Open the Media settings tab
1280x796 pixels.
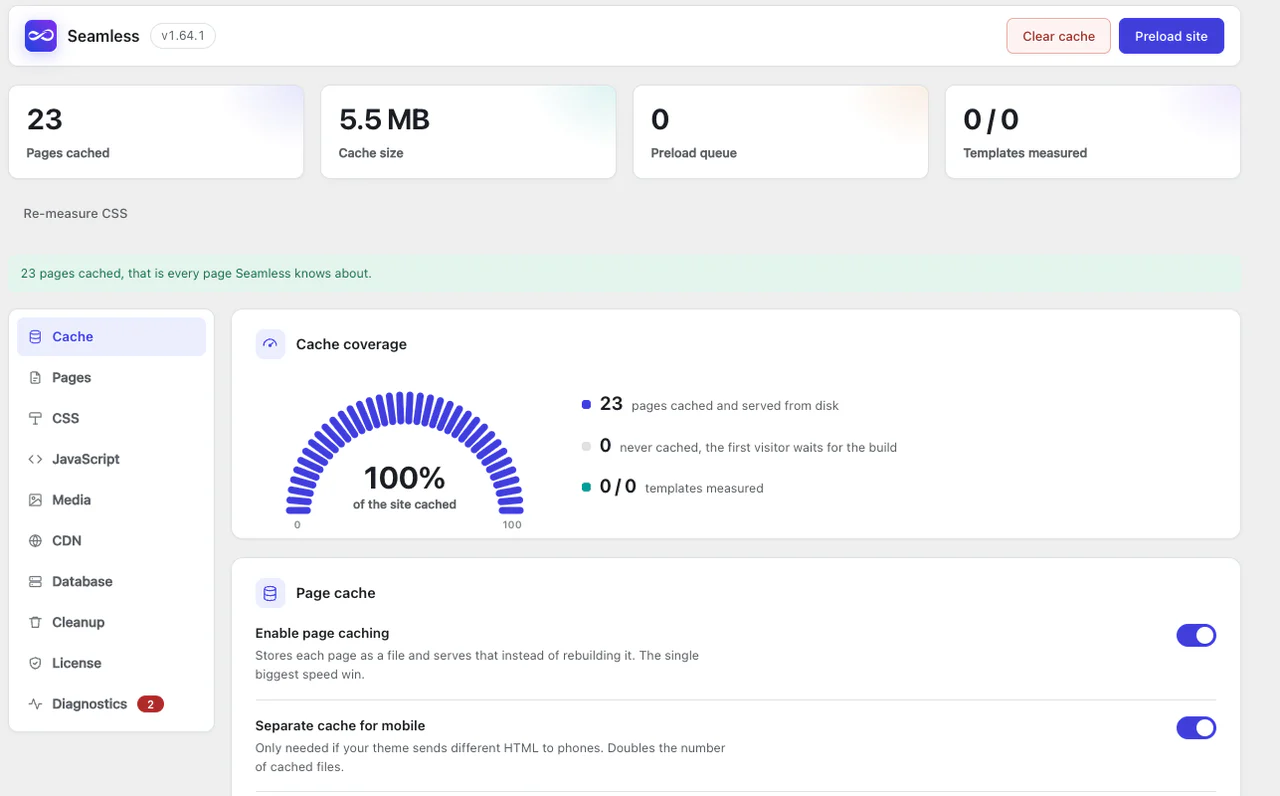[x=111, y=500]
